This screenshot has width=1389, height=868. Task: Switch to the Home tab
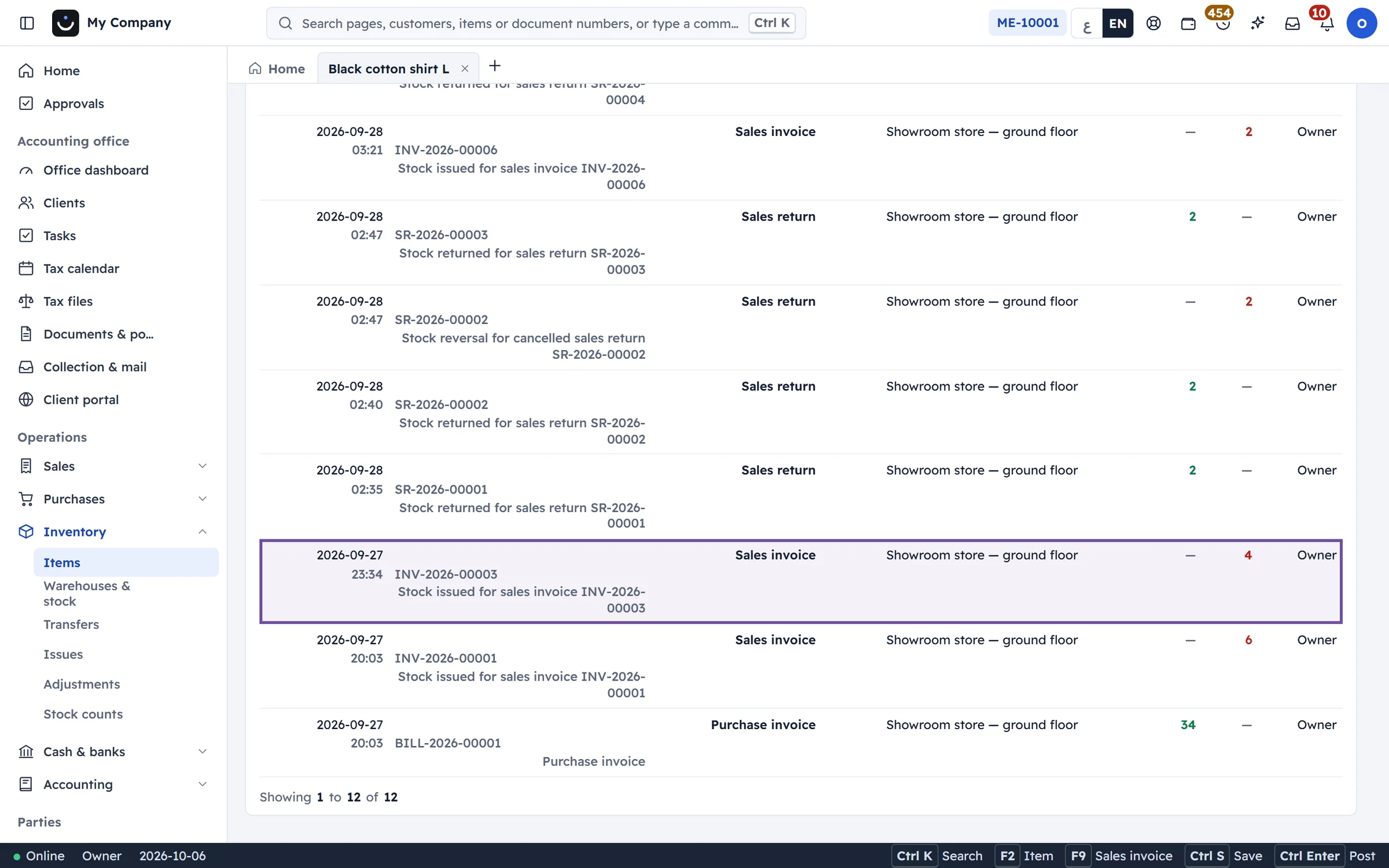[x=277, y=69]
